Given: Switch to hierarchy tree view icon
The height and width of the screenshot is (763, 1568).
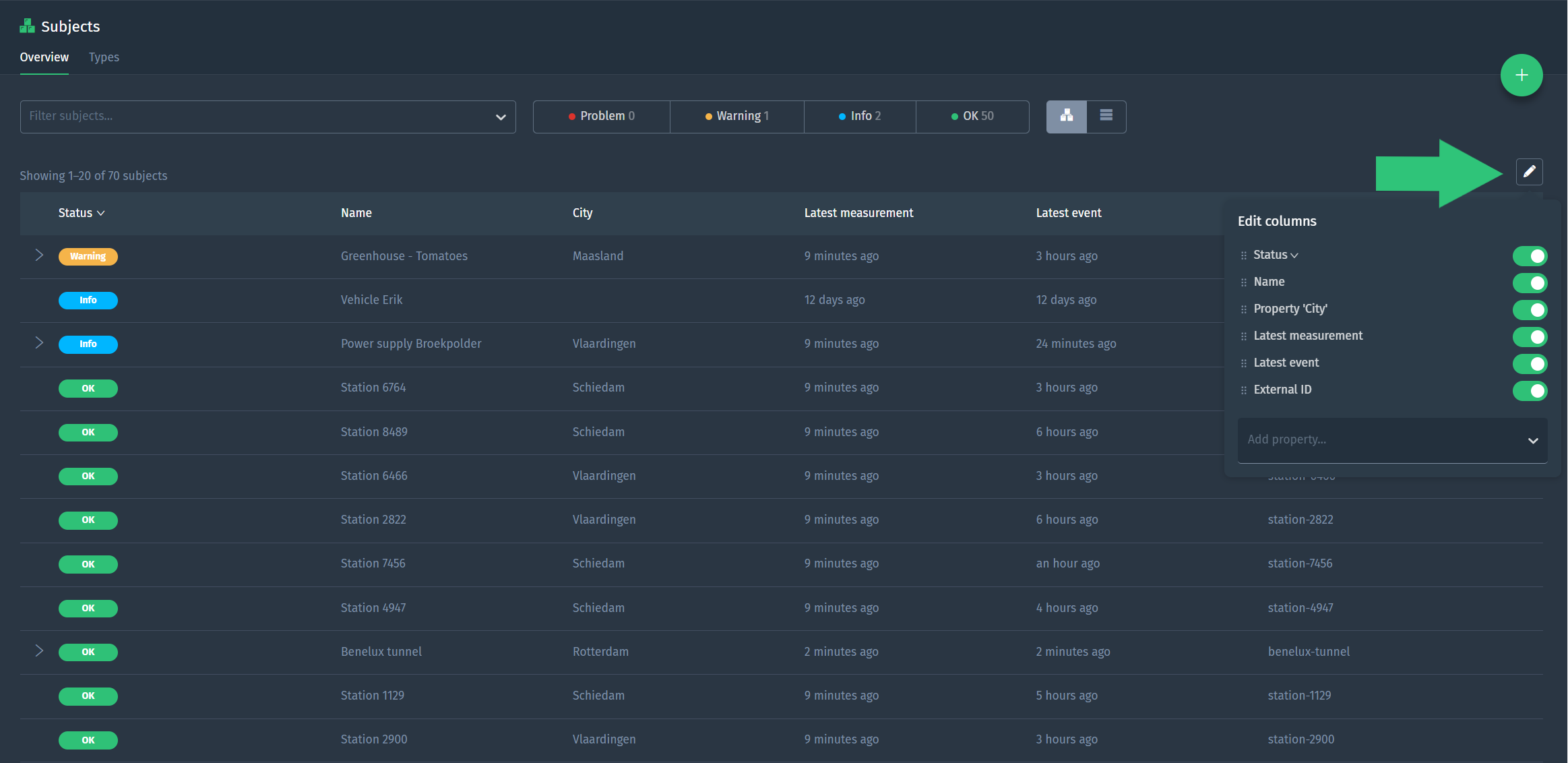Looking at the screenshot, I should click(x=1066, y=116).
